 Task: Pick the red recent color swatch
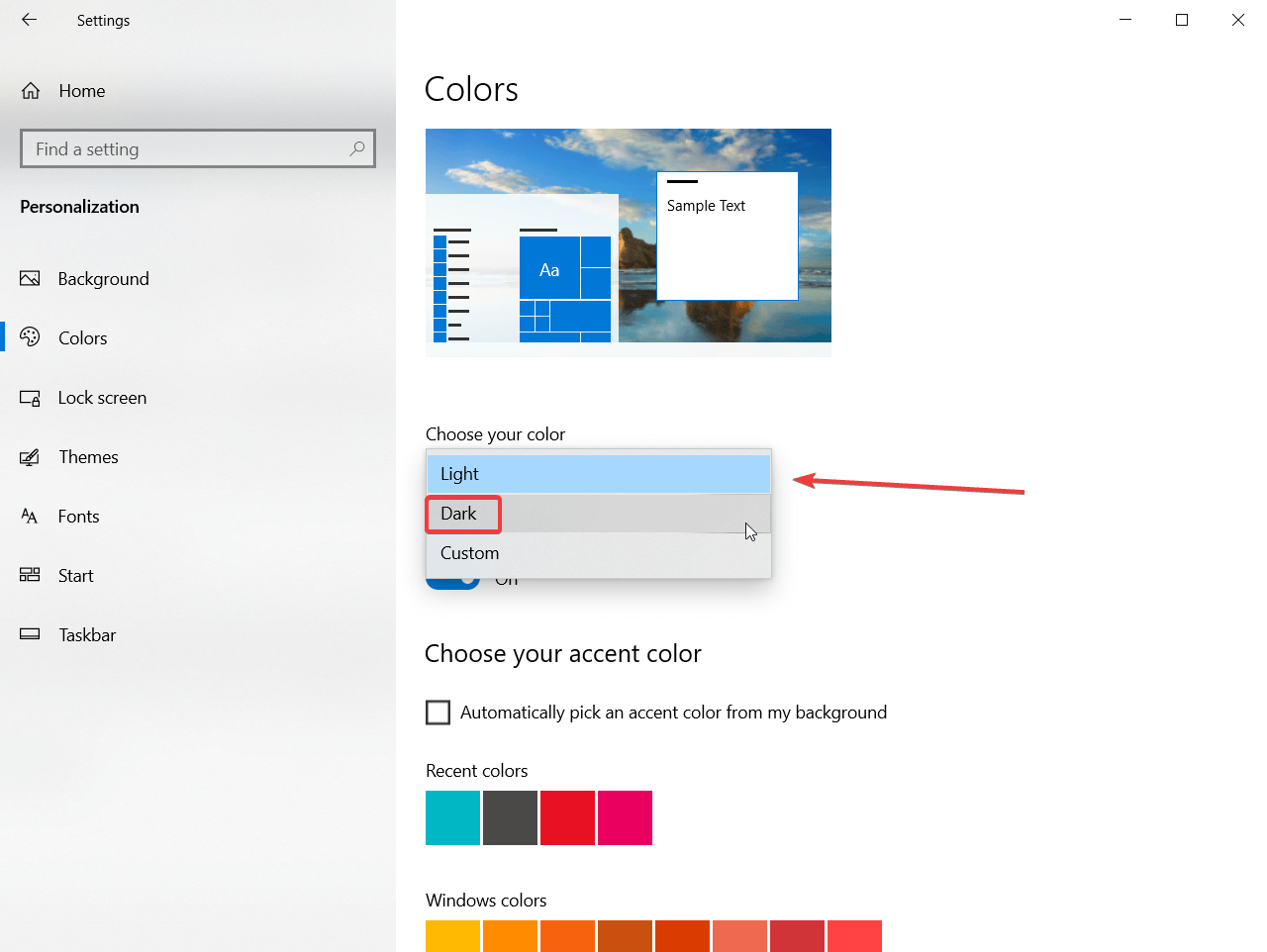click(567, 817)
